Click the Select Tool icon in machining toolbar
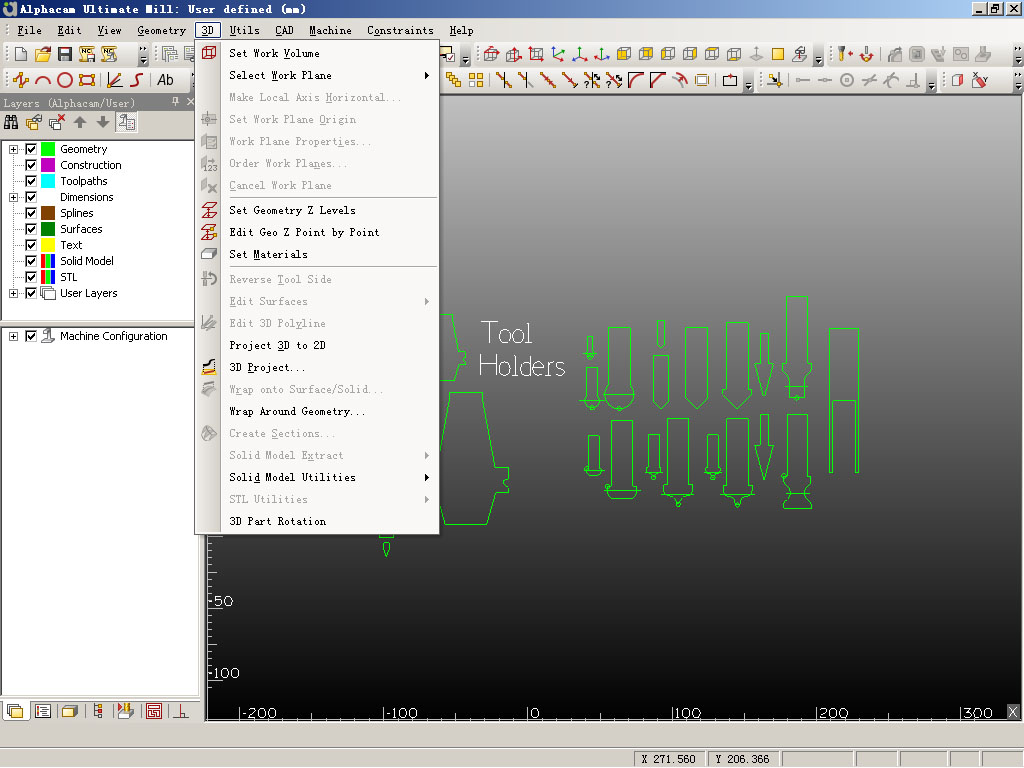 pyautogui.click(x=846, y=54)
